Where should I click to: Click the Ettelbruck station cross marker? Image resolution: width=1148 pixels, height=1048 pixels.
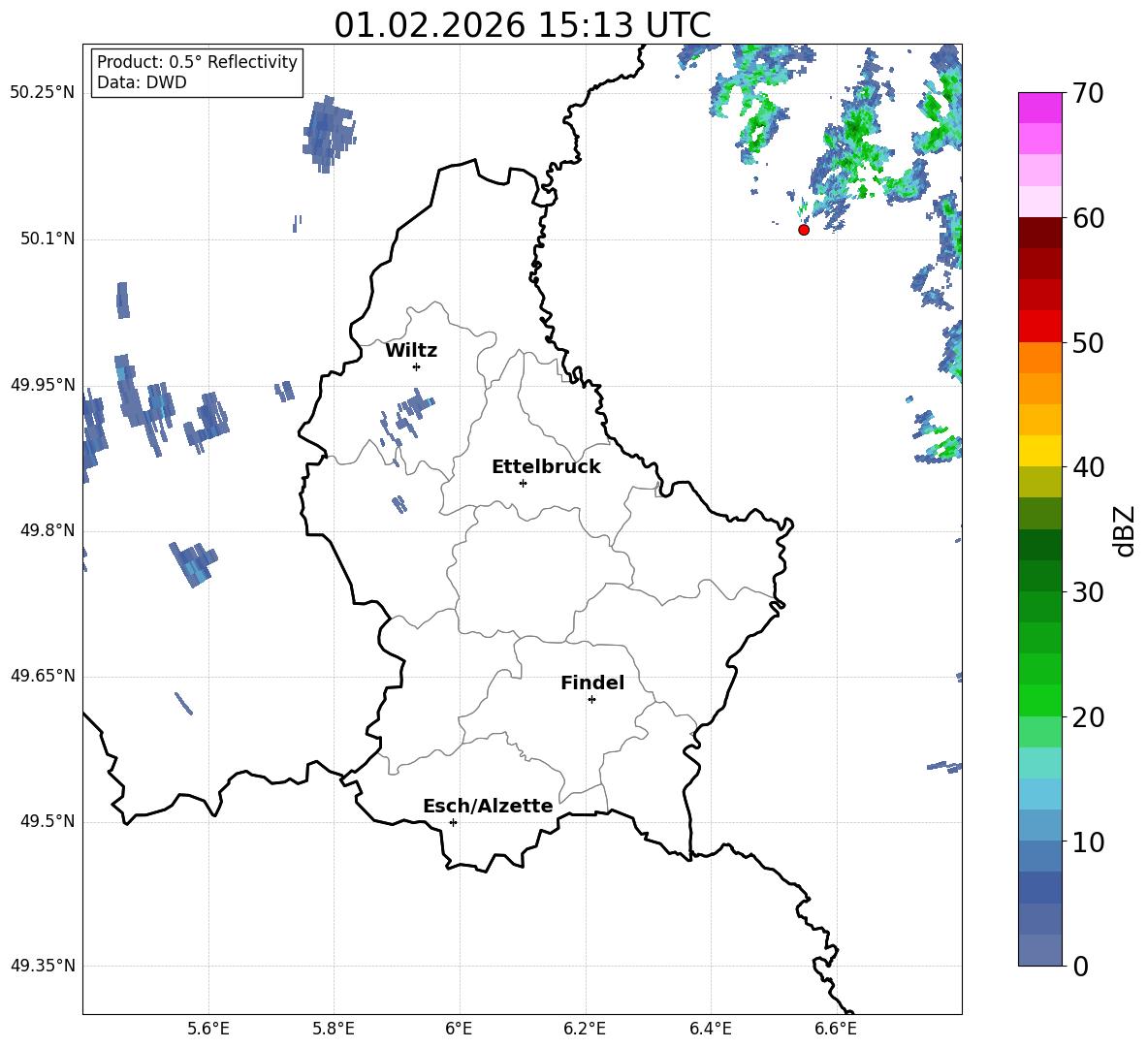coord(523,483)
